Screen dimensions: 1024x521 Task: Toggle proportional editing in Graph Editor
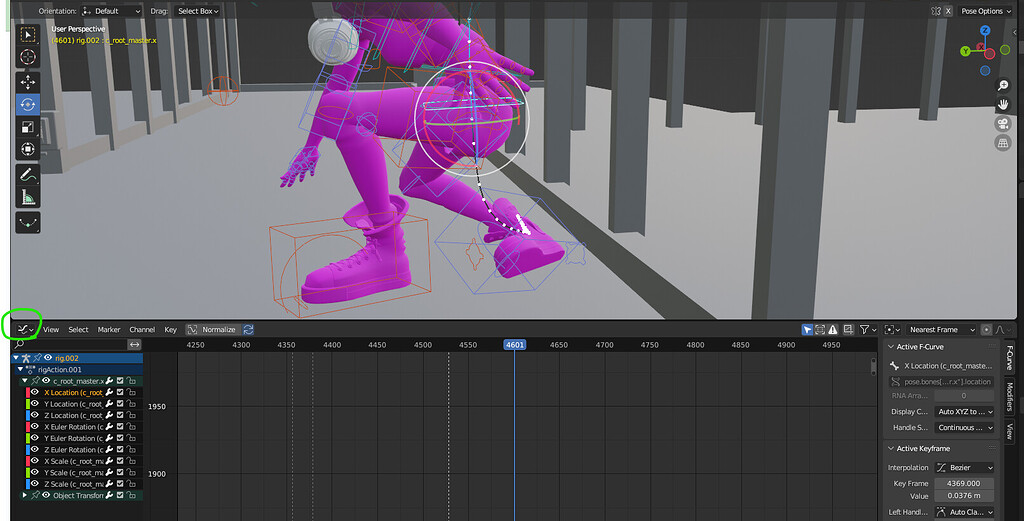click(986, 330)
